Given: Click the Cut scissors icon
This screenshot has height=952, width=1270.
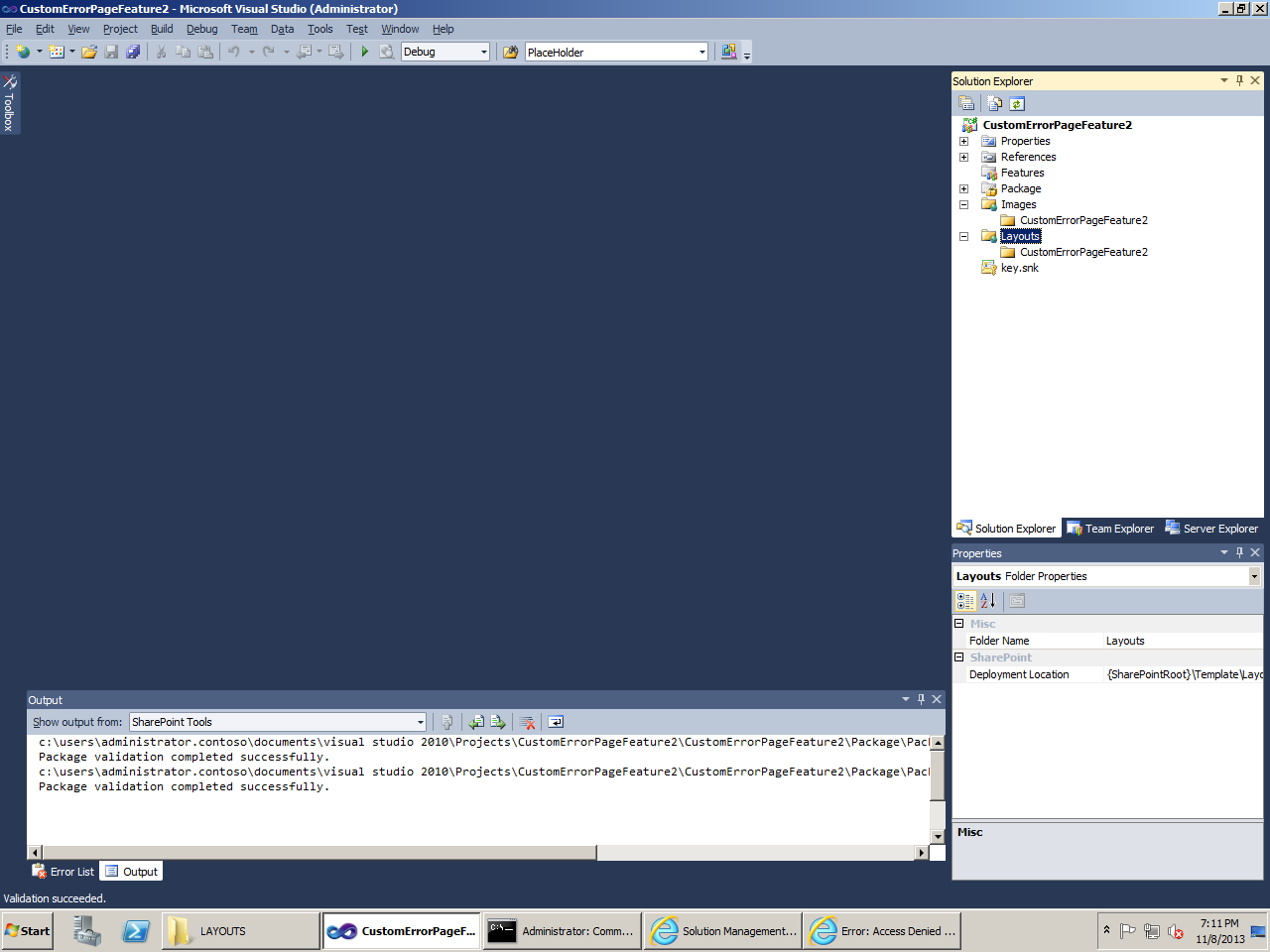Looking at the screenshot, I should click(161, 52).
